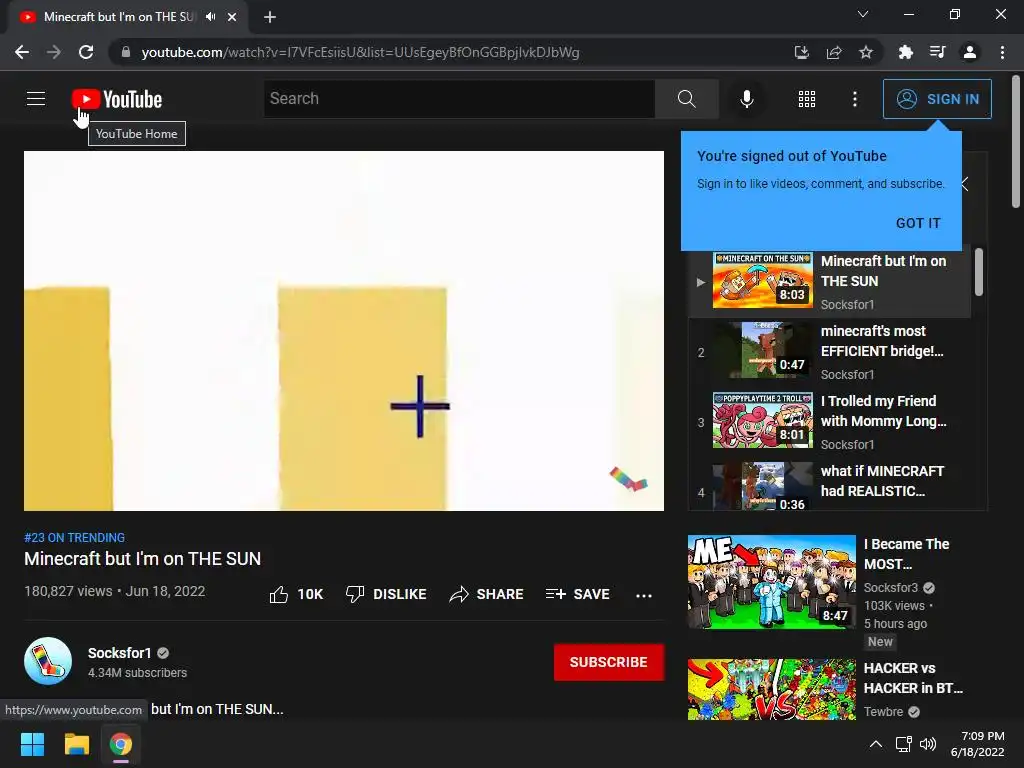This screenshot has height=768, width=1024.
Task: Reload the current page
Action: pyautogui.click(x=86, y=52)
